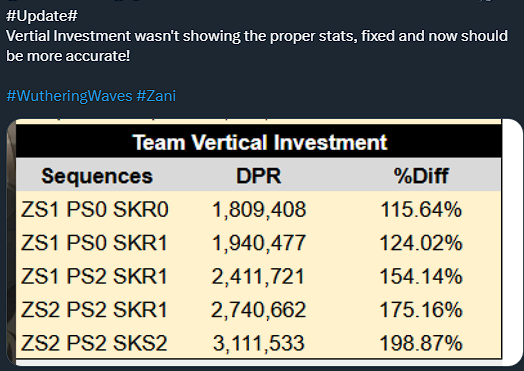
Task: Select the ZS1 PS2 SKR1 row label
Action: pos(94,276)
